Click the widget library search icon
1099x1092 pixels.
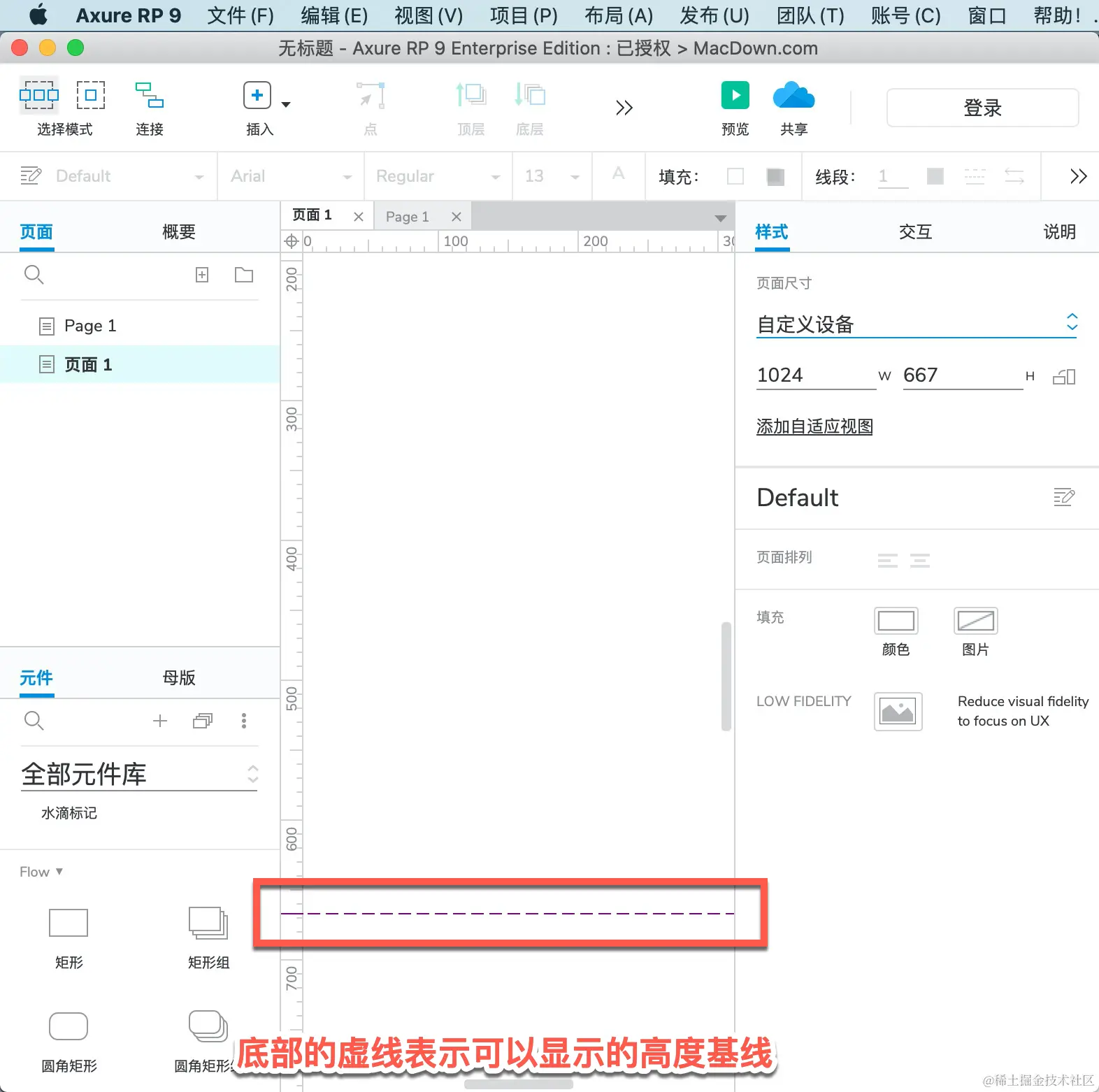click(x=34, y=721)
